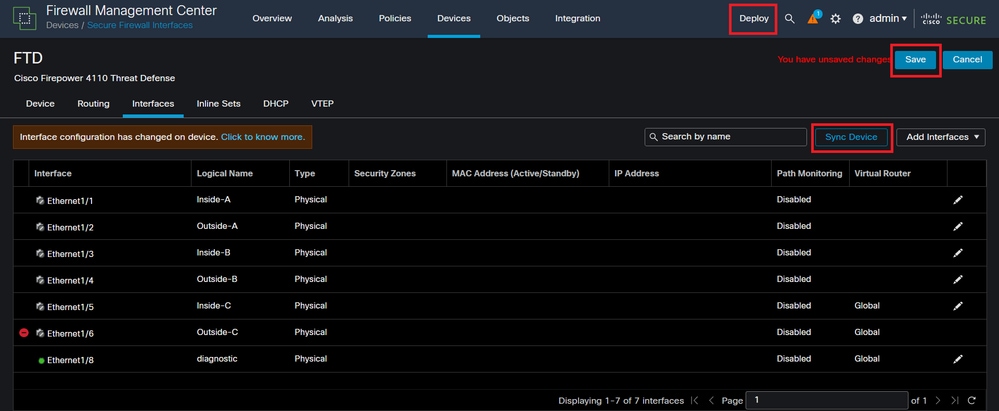The image size is (999, 411).
Task: Save the unsaved changes
Action: click(916, 59)
